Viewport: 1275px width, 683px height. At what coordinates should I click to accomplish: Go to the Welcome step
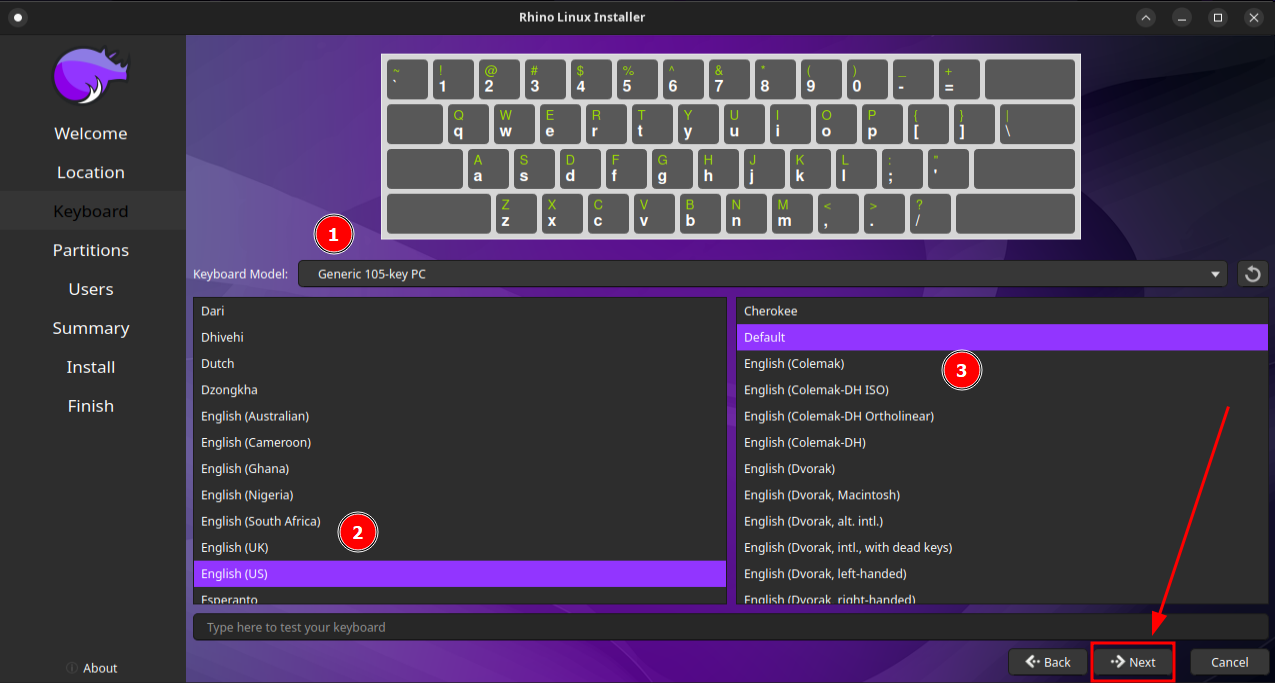coord(91,133)
